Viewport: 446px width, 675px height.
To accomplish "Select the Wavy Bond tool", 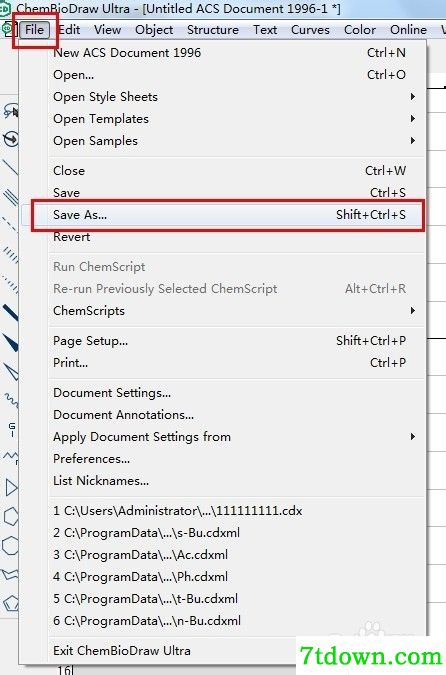I will [10, 400].
